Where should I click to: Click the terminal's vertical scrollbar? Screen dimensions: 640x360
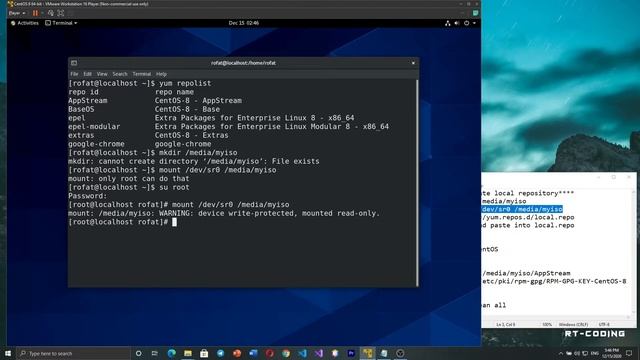[x=417, y=183]
